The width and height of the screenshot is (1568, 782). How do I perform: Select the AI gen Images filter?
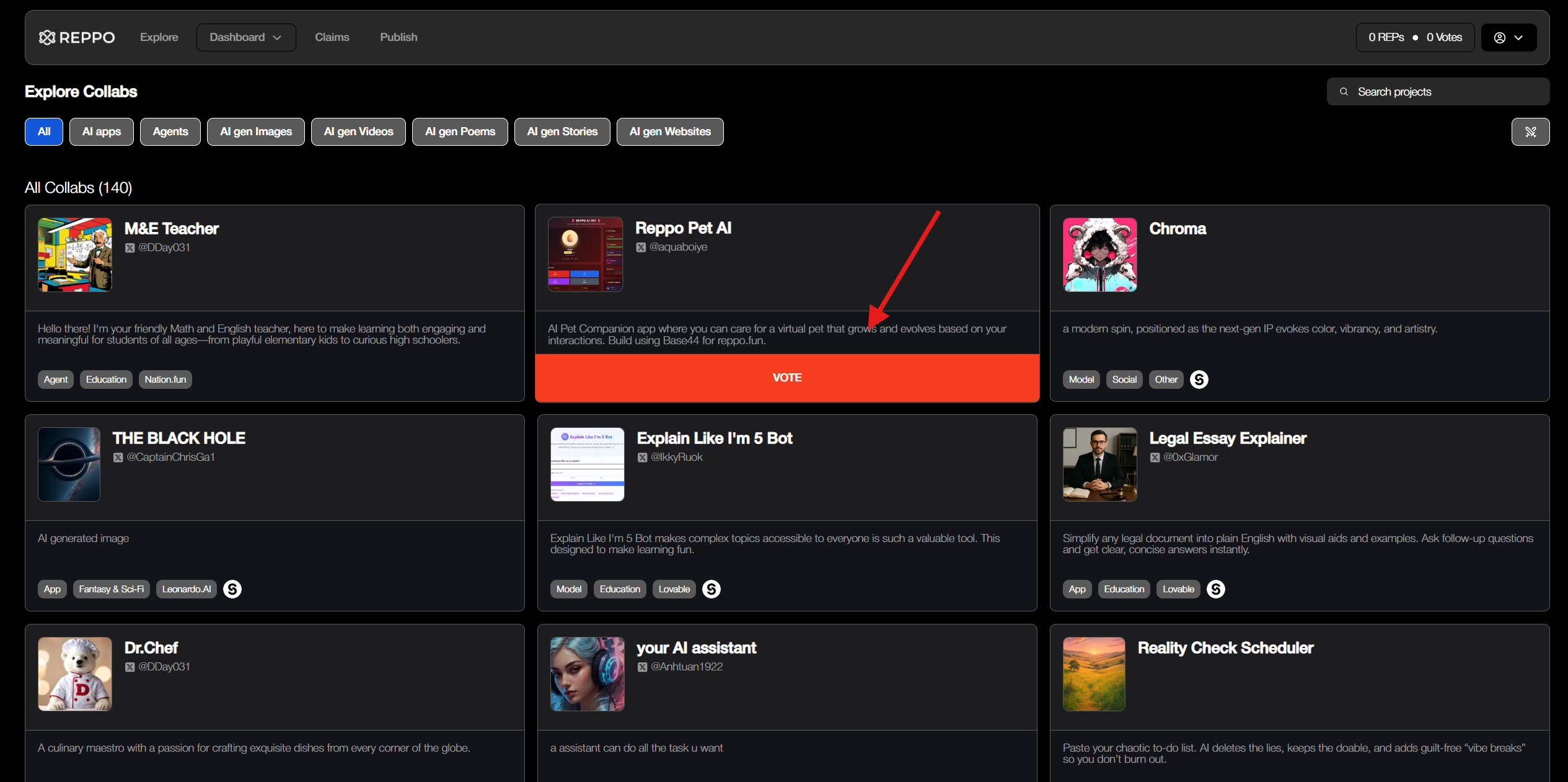point(255,131)
